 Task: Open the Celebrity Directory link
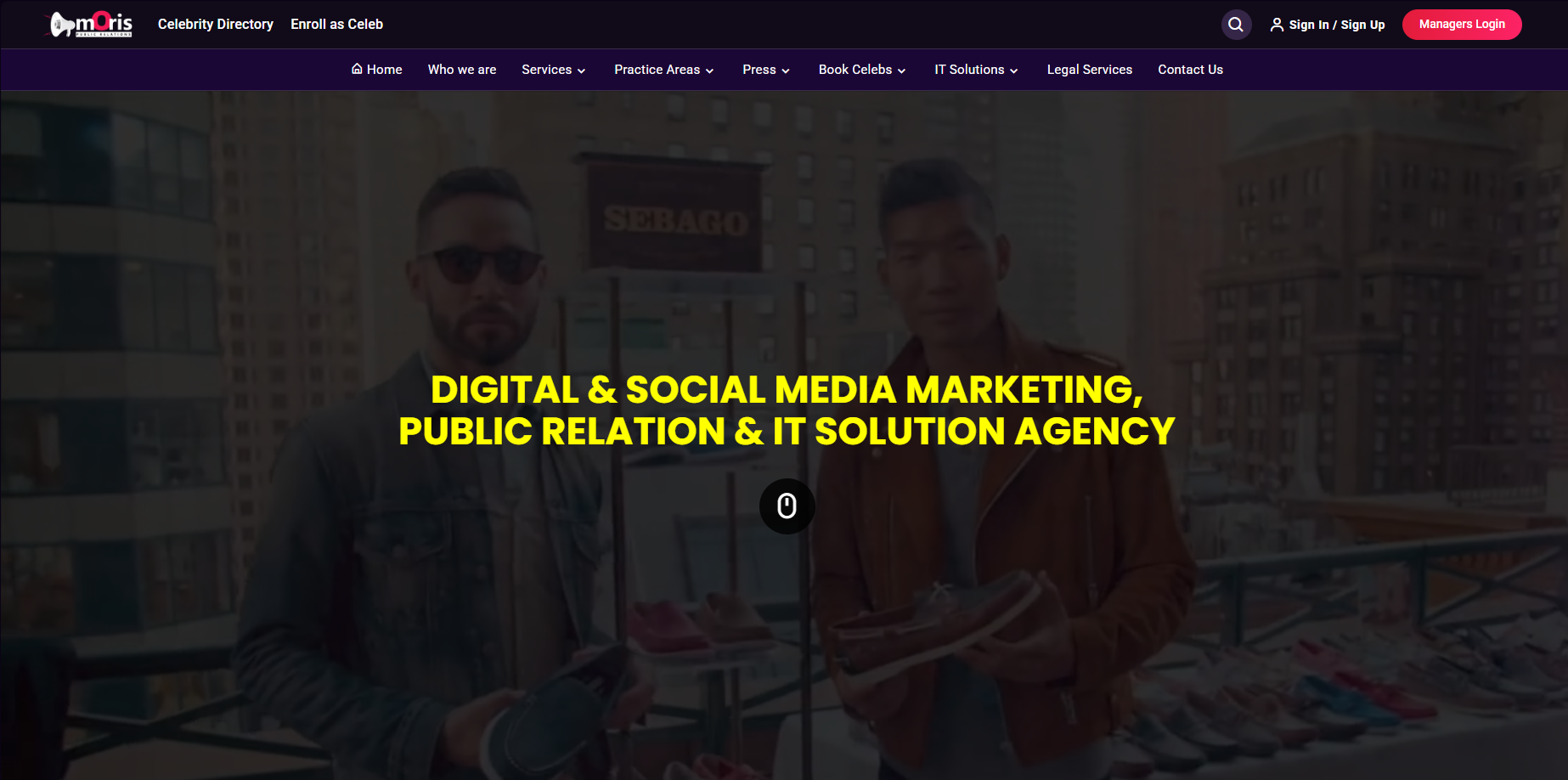216,24
